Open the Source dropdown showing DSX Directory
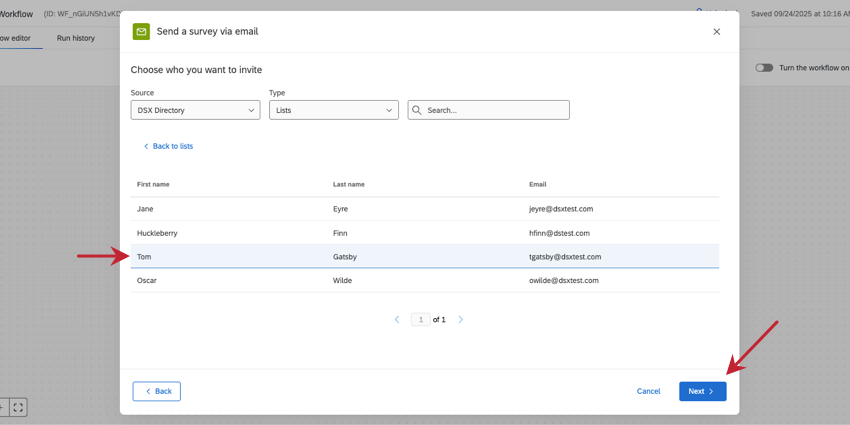The image size is (850, 425). [x=195, y=110]
